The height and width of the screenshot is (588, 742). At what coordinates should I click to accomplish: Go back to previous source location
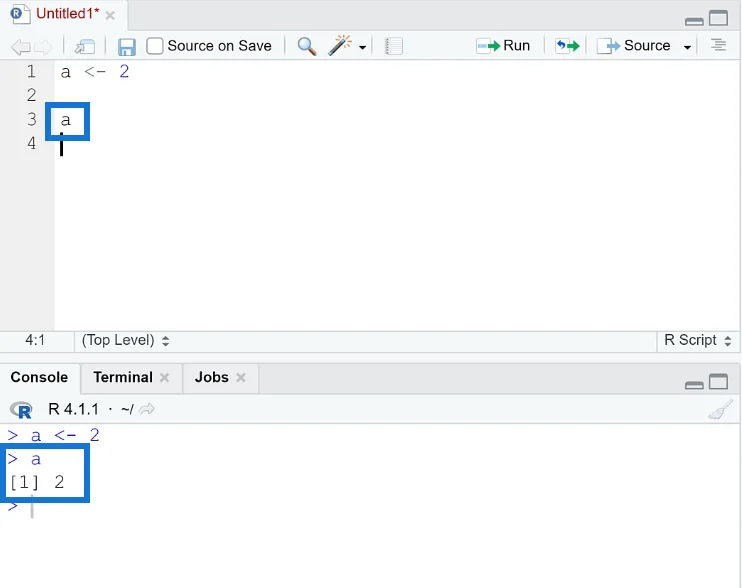pos(20,47)
